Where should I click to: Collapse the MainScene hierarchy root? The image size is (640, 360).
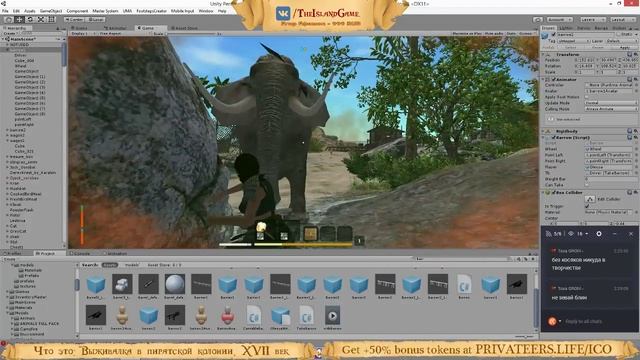click(x=3, y=39)
